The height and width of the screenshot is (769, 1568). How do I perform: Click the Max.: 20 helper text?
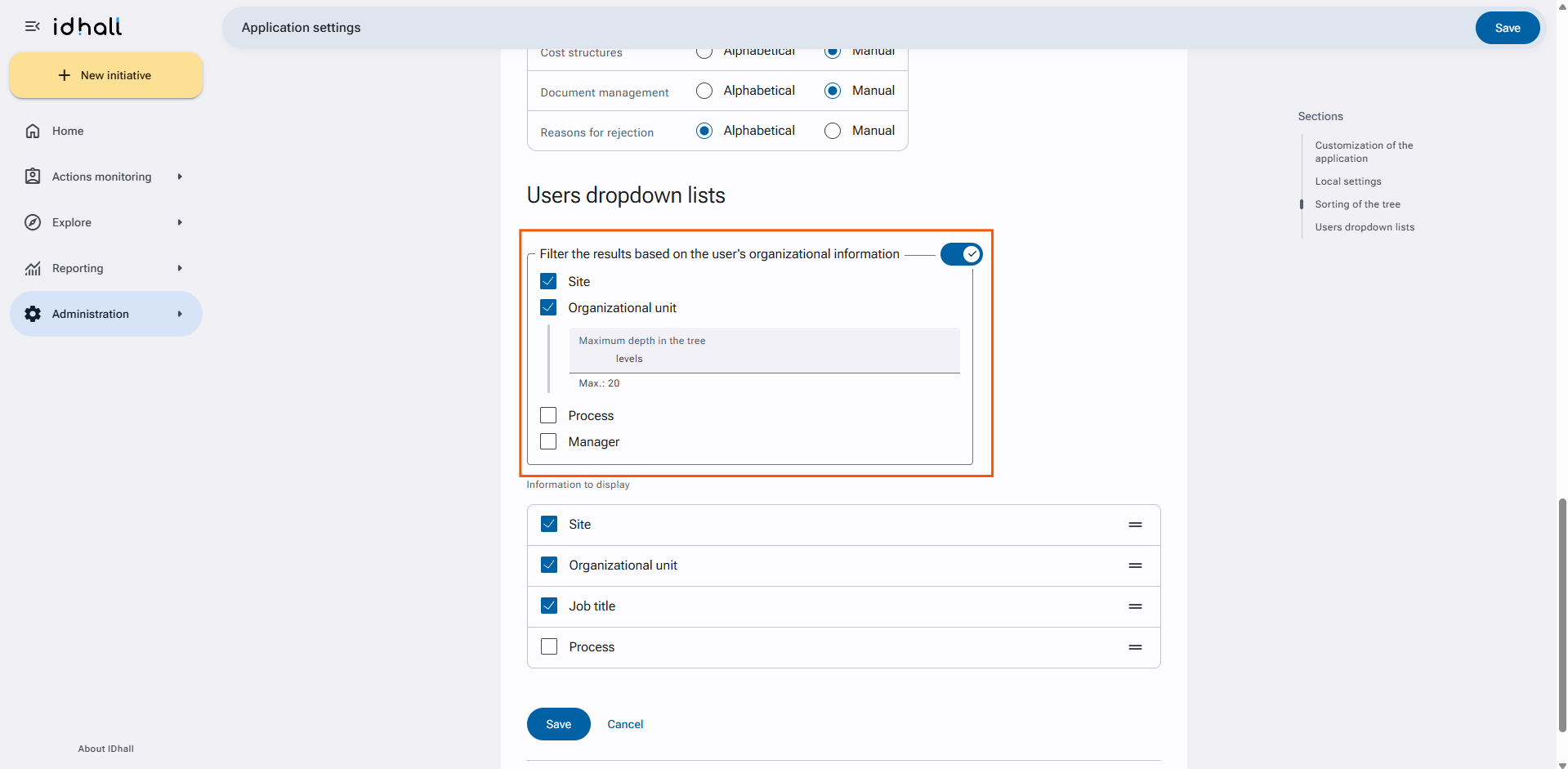[599, 383]
